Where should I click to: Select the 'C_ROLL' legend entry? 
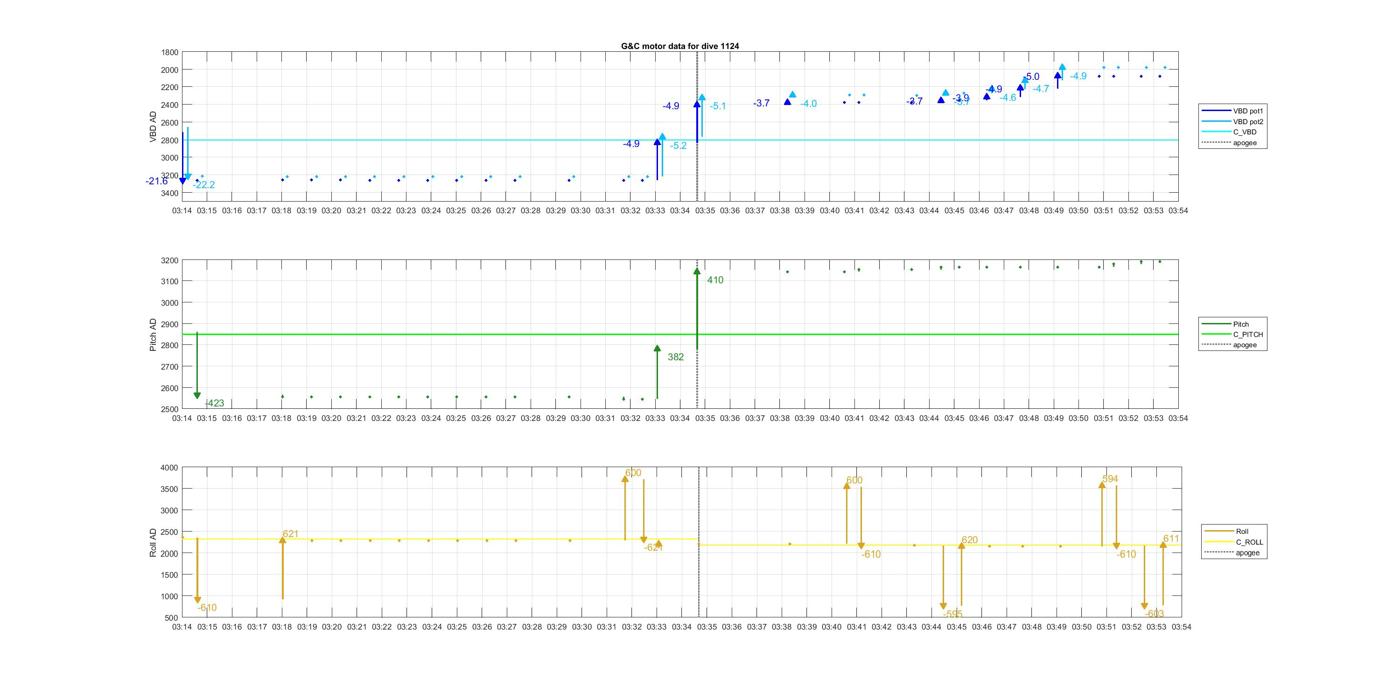(x=1233, y=542)
